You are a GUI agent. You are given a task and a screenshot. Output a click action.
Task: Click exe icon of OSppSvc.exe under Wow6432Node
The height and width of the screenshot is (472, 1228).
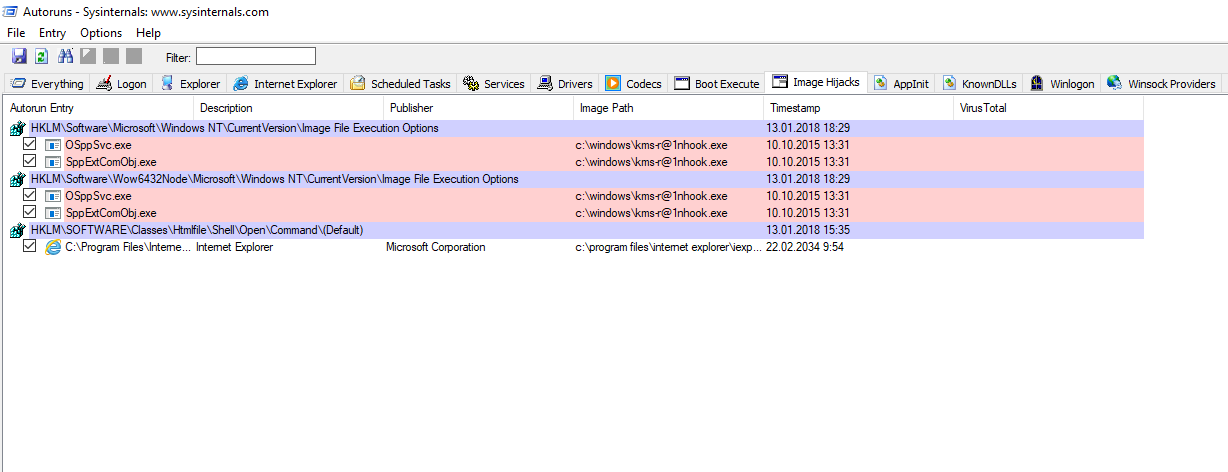pyautogui.click(x=53, y=196)
